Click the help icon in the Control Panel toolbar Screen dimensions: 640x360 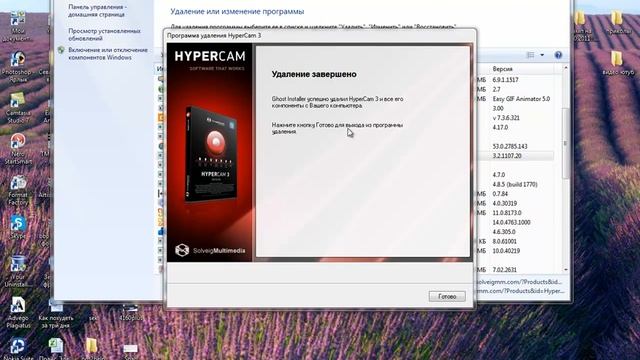click(558, 55)
